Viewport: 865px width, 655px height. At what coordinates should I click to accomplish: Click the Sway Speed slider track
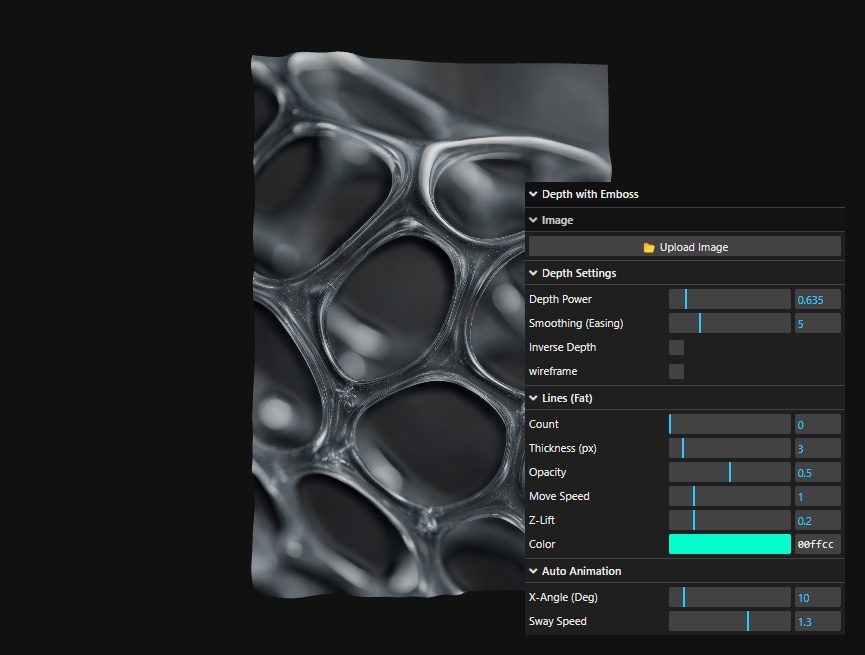click(729, 621)
